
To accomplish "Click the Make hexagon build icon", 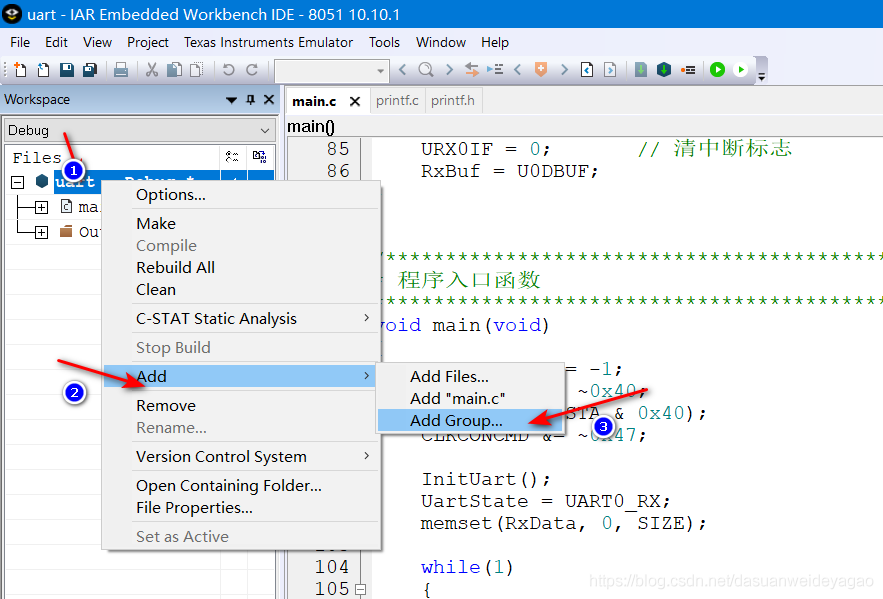I will point(664,70).
